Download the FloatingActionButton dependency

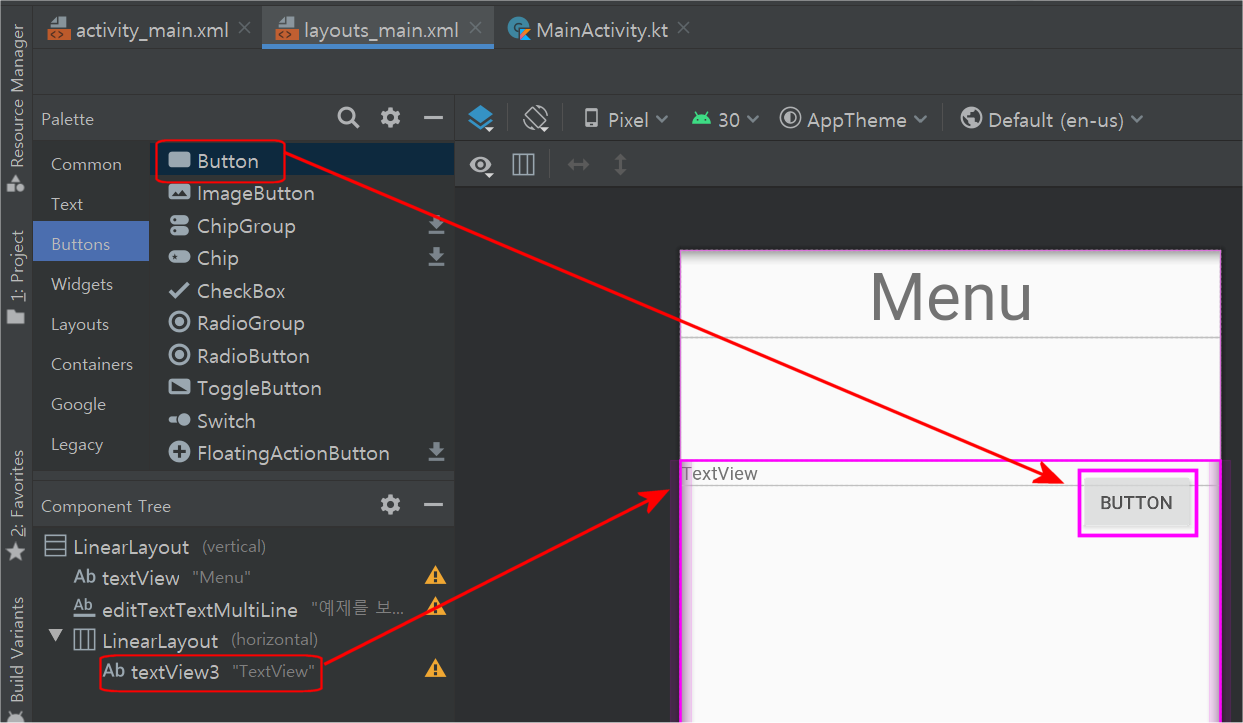tap(436, 452)
